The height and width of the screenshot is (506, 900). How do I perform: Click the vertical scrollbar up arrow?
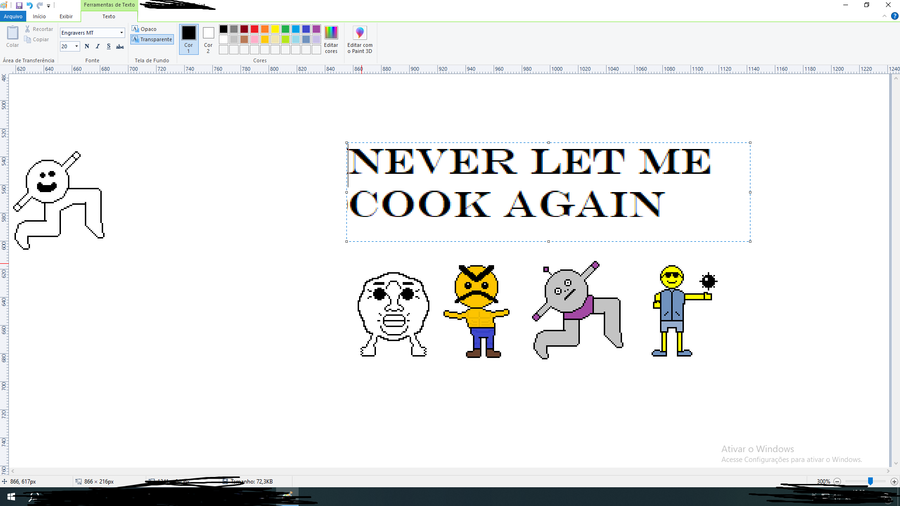click(x=894, y=77)
